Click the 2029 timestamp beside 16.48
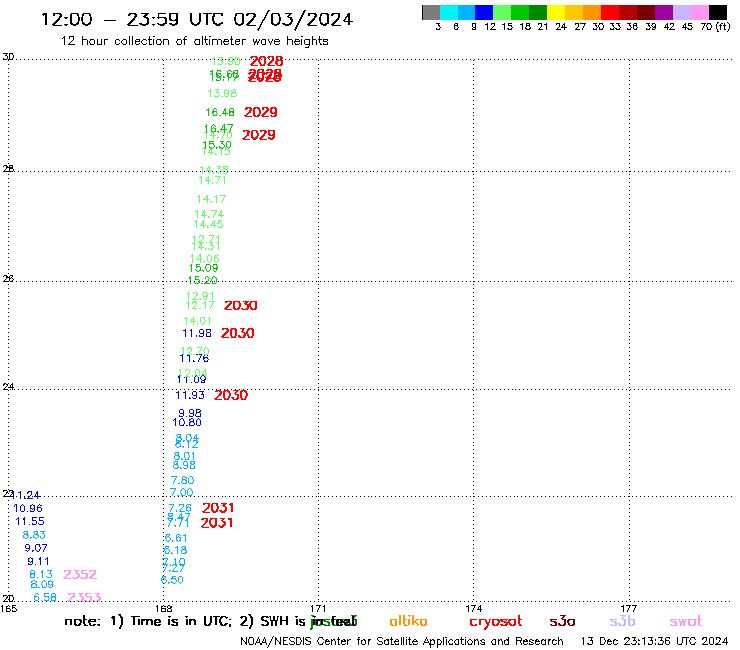Image resolution: width=740 pixels, height=650 pixels. pos(261,112)
